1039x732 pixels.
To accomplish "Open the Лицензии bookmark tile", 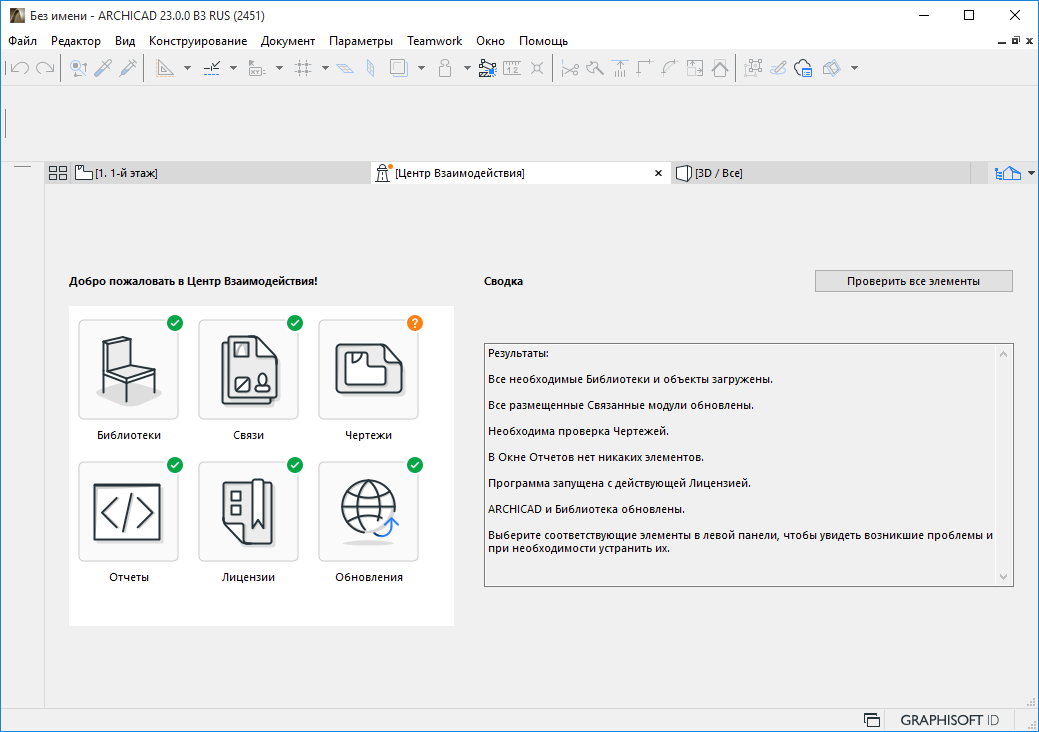I will 248,511.
